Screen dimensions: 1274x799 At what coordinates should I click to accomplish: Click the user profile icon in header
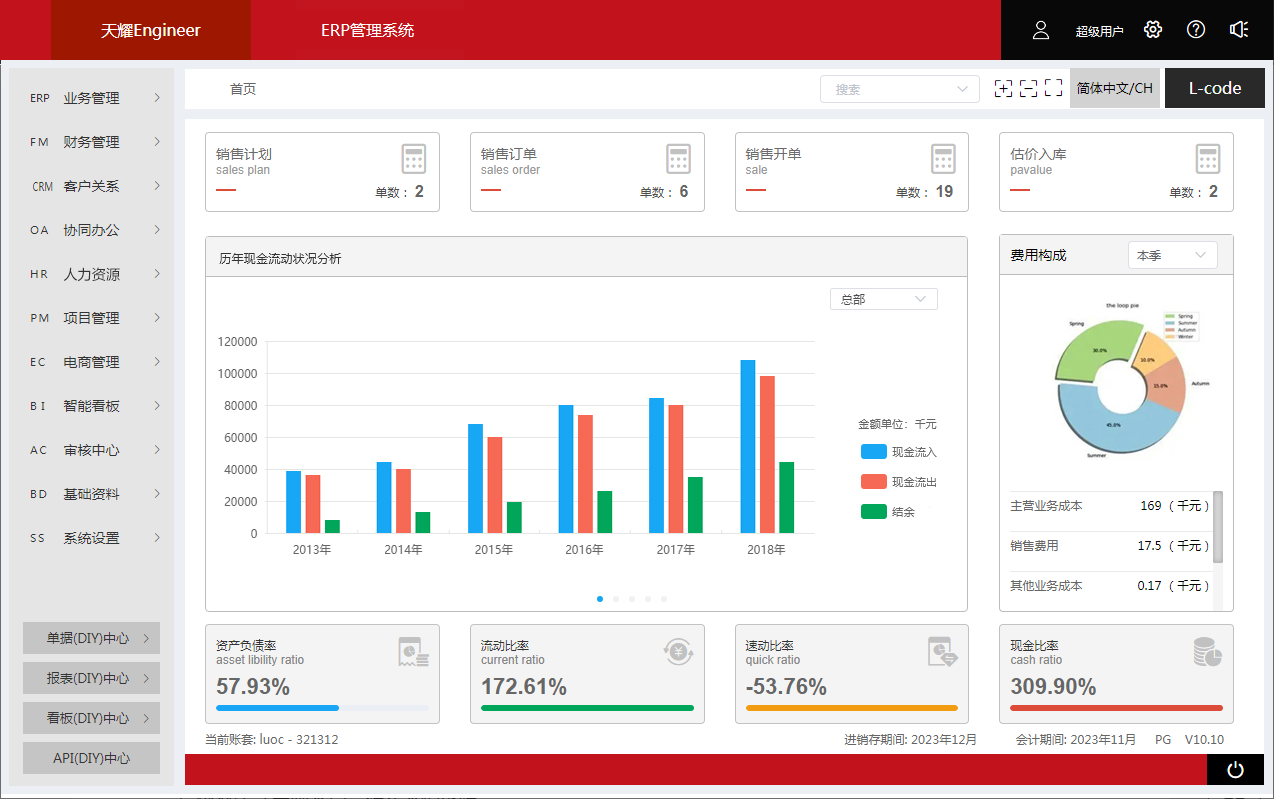tap(1041, 30)
